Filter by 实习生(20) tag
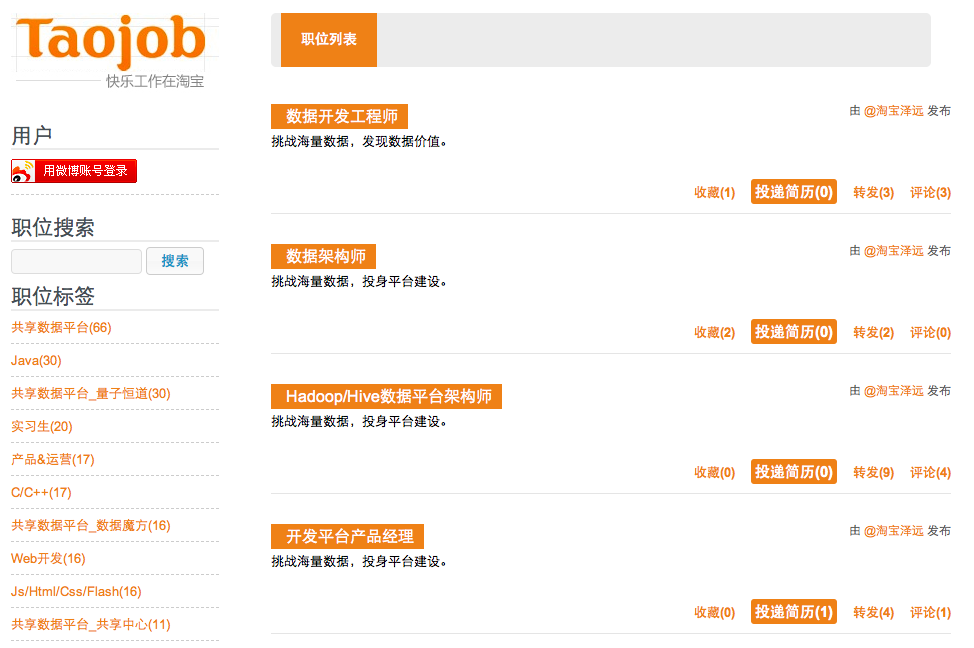 (x=41, y=427)
